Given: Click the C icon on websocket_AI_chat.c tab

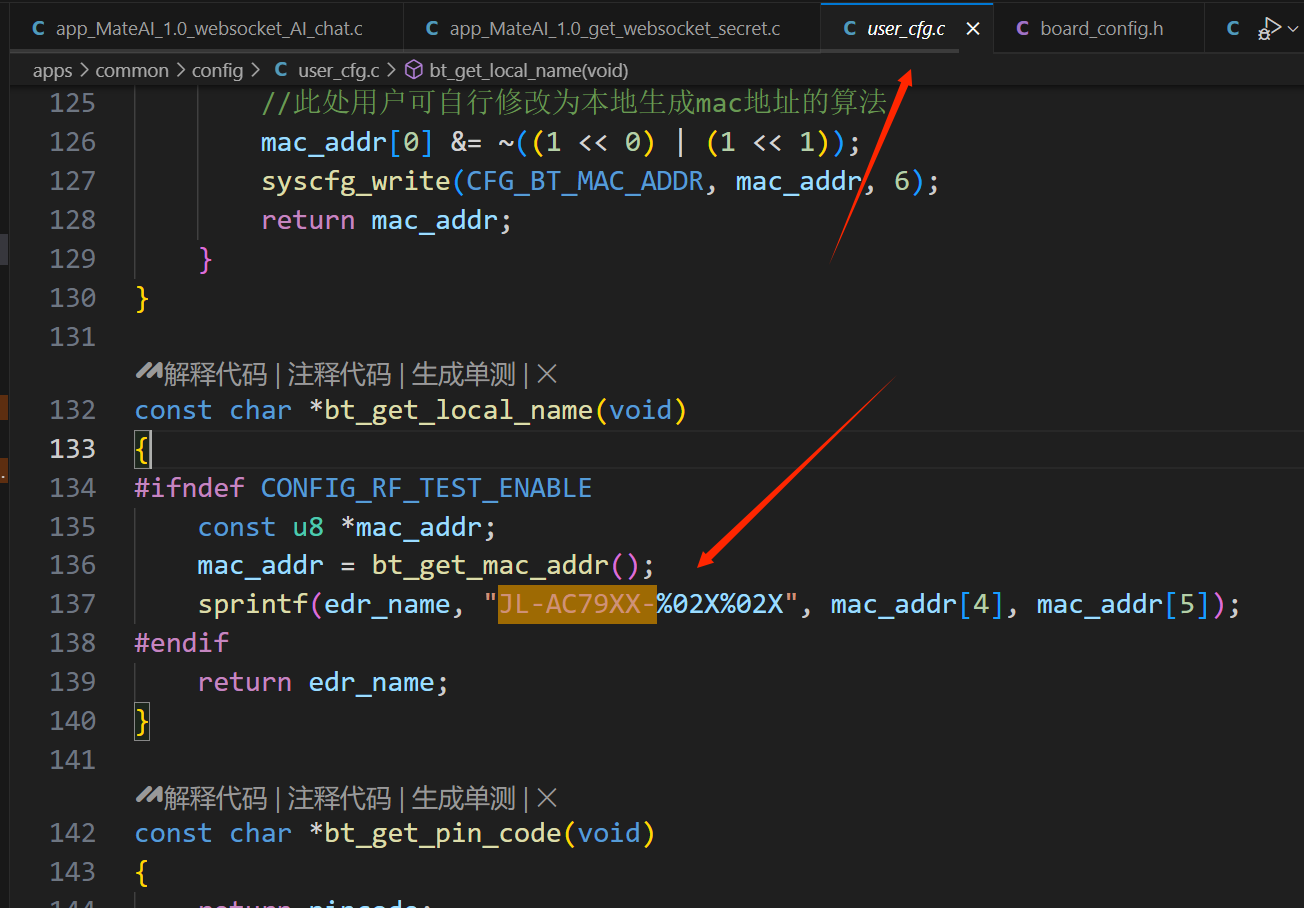Looking at the screenshot, I should (38, 29).
